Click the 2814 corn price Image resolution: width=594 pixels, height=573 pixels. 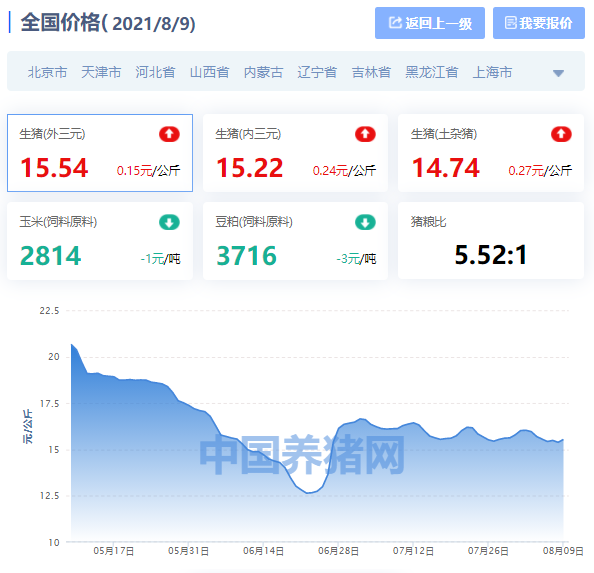50,256
